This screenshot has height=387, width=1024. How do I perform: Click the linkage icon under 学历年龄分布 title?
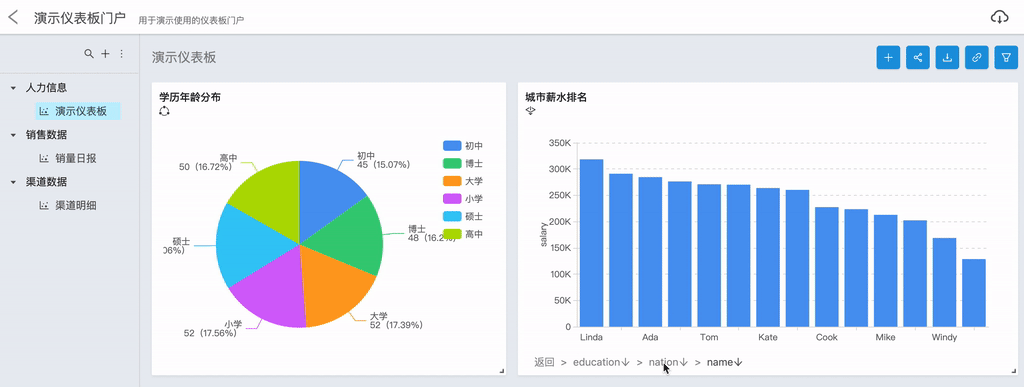pos(164,112)
